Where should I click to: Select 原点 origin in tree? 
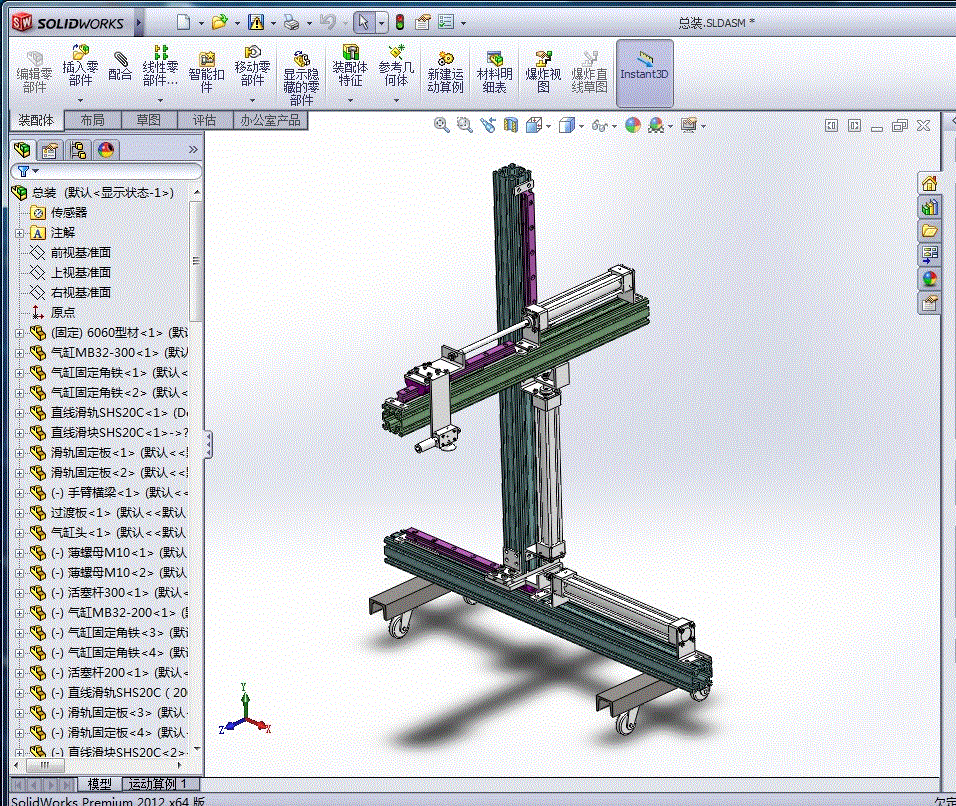(x=63, y=313)
